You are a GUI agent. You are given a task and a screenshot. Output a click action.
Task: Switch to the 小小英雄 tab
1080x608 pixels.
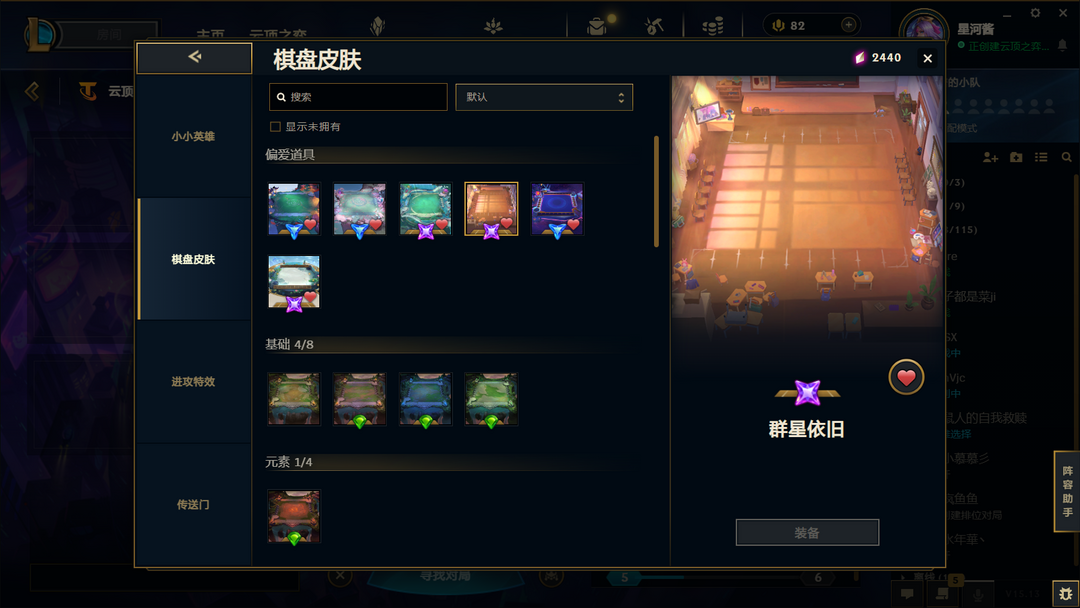coord(194,136)
